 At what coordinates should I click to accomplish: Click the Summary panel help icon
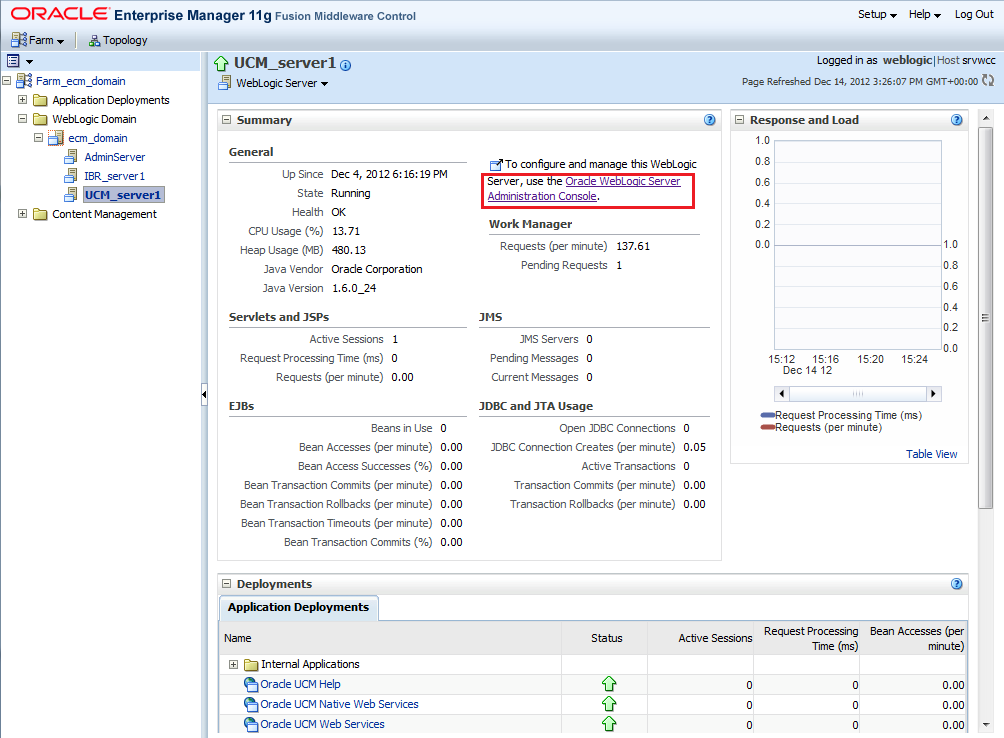point(710,119)
